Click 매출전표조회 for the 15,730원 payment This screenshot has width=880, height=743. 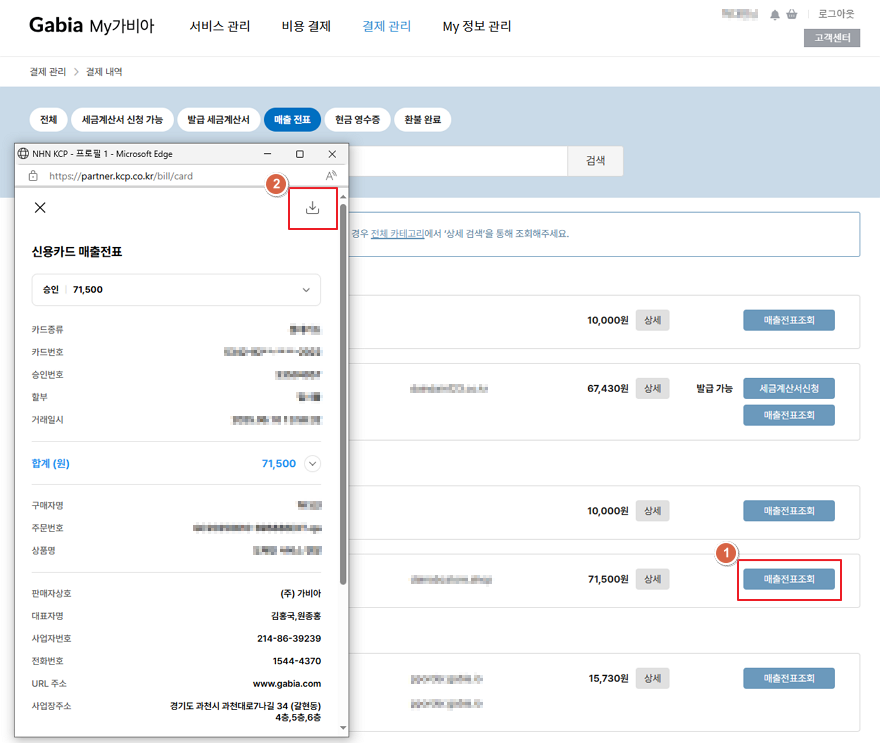[789, 678]
